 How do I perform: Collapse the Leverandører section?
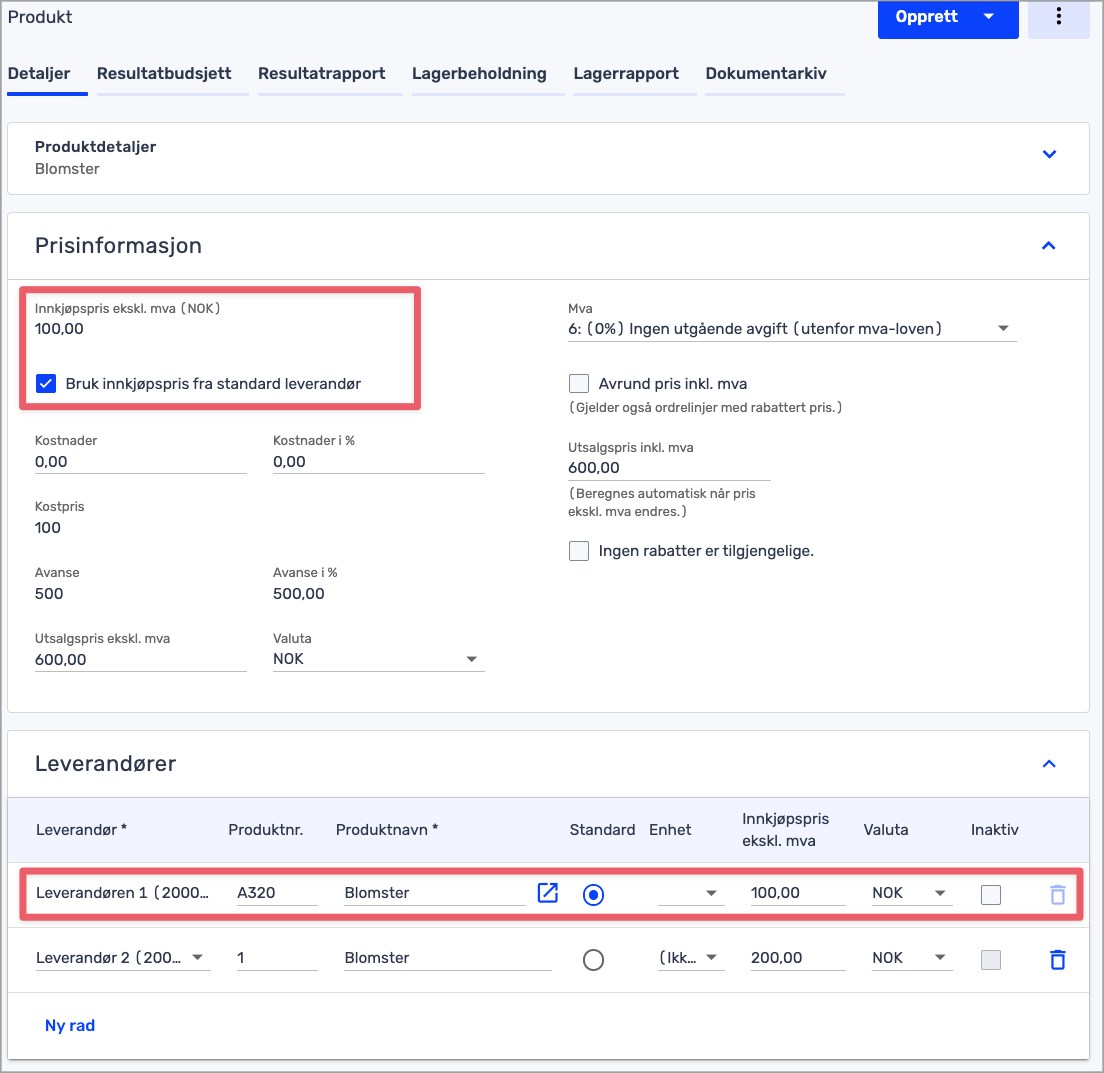tap(1048, 764)
